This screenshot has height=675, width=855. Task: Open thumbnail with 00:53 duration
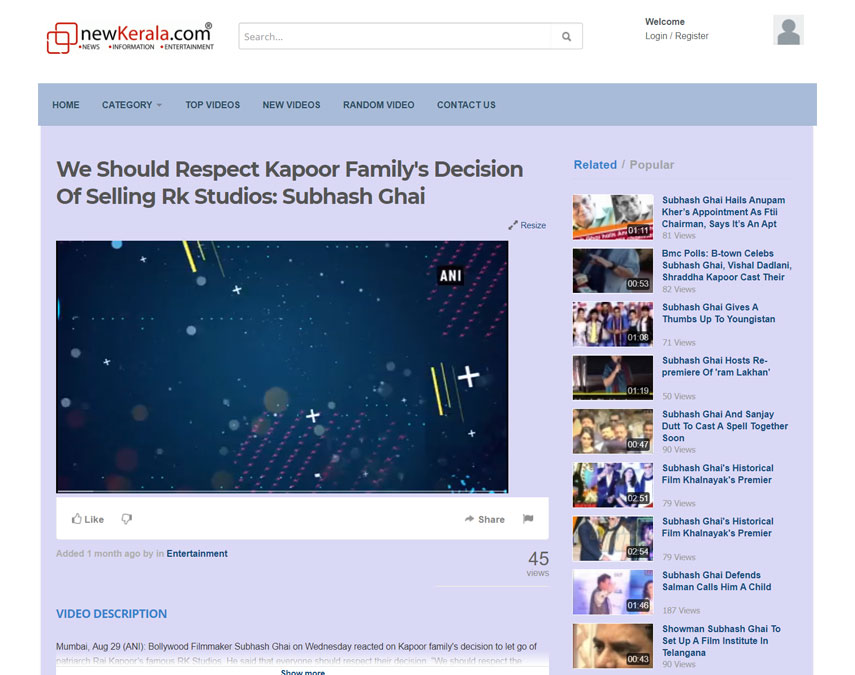(613, 270)
